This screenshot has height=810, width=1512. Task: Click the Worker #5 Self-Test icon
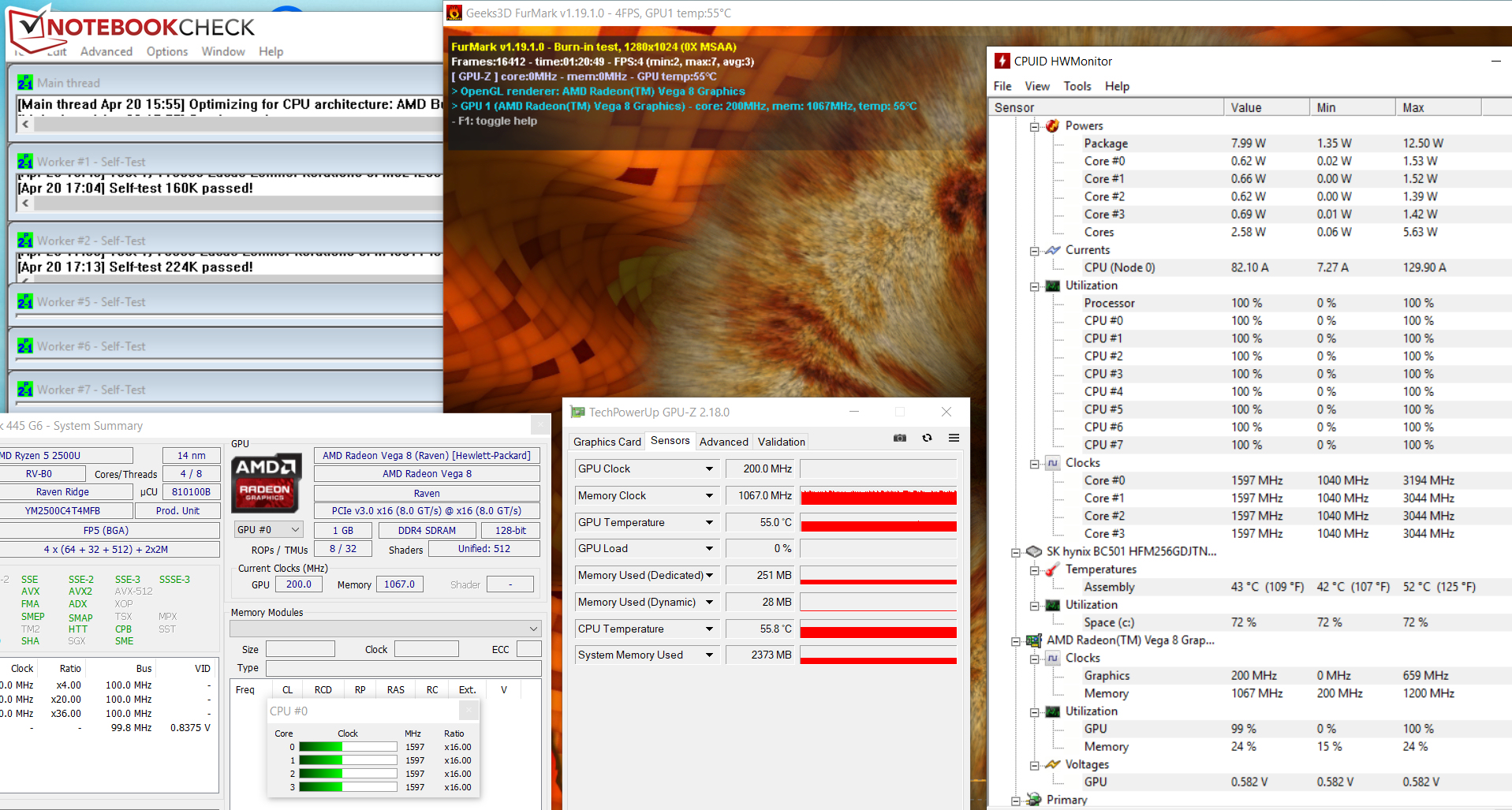25,301
